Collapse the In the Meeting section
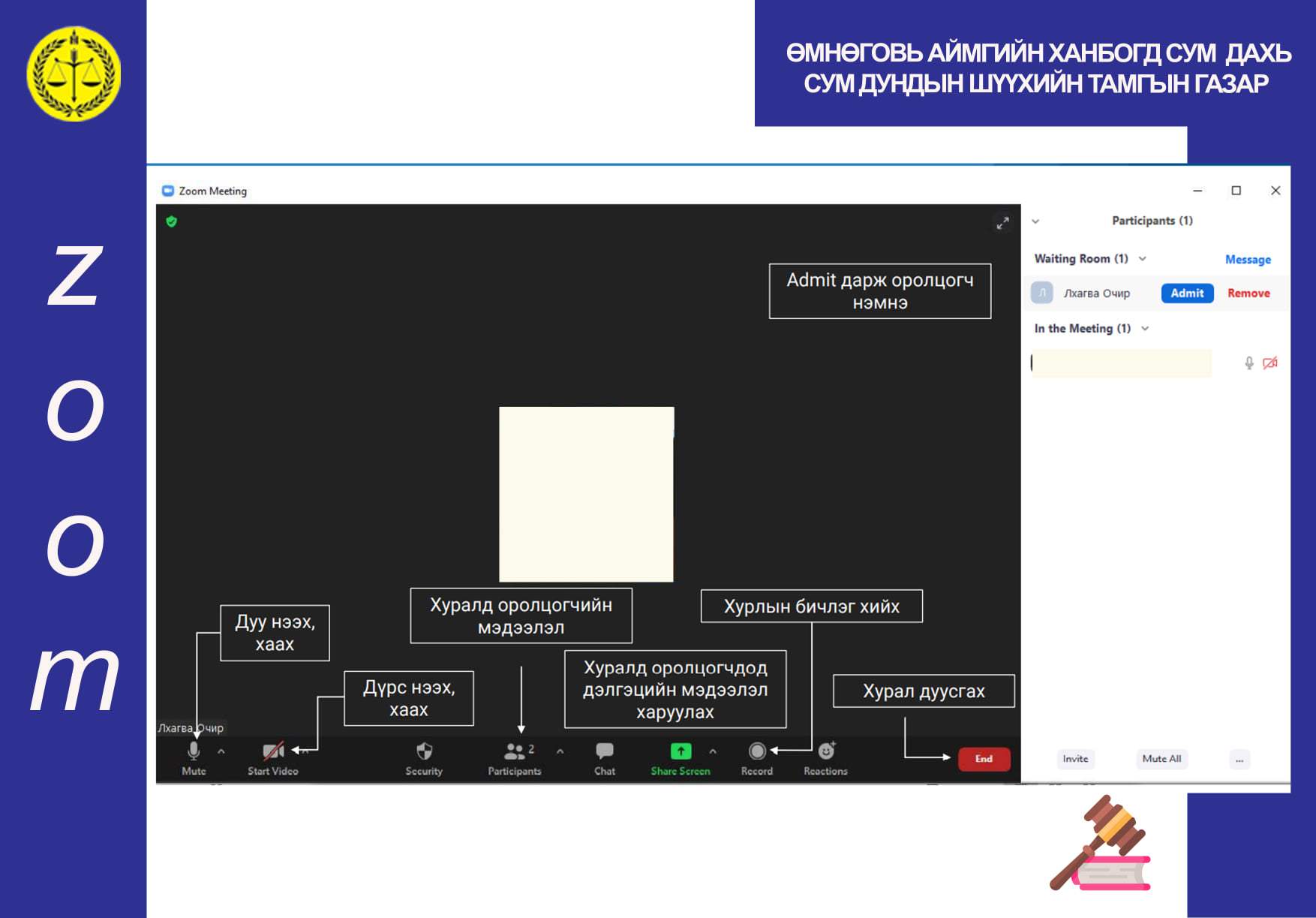1316x918 pixels. point(1145,329)
